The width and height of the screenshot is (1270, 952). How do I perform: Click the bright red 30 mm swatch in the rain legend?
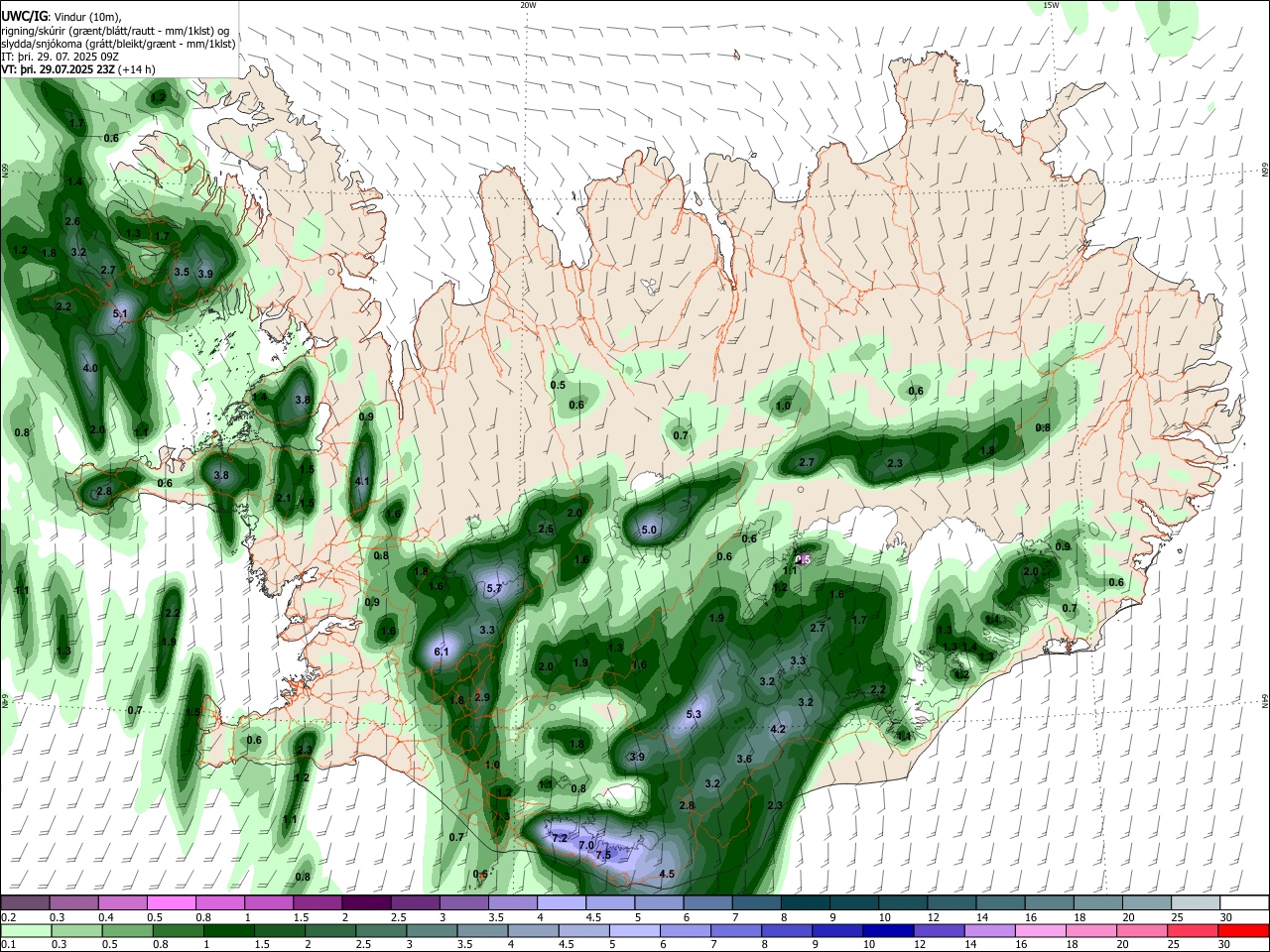[x=1243, y=930]
